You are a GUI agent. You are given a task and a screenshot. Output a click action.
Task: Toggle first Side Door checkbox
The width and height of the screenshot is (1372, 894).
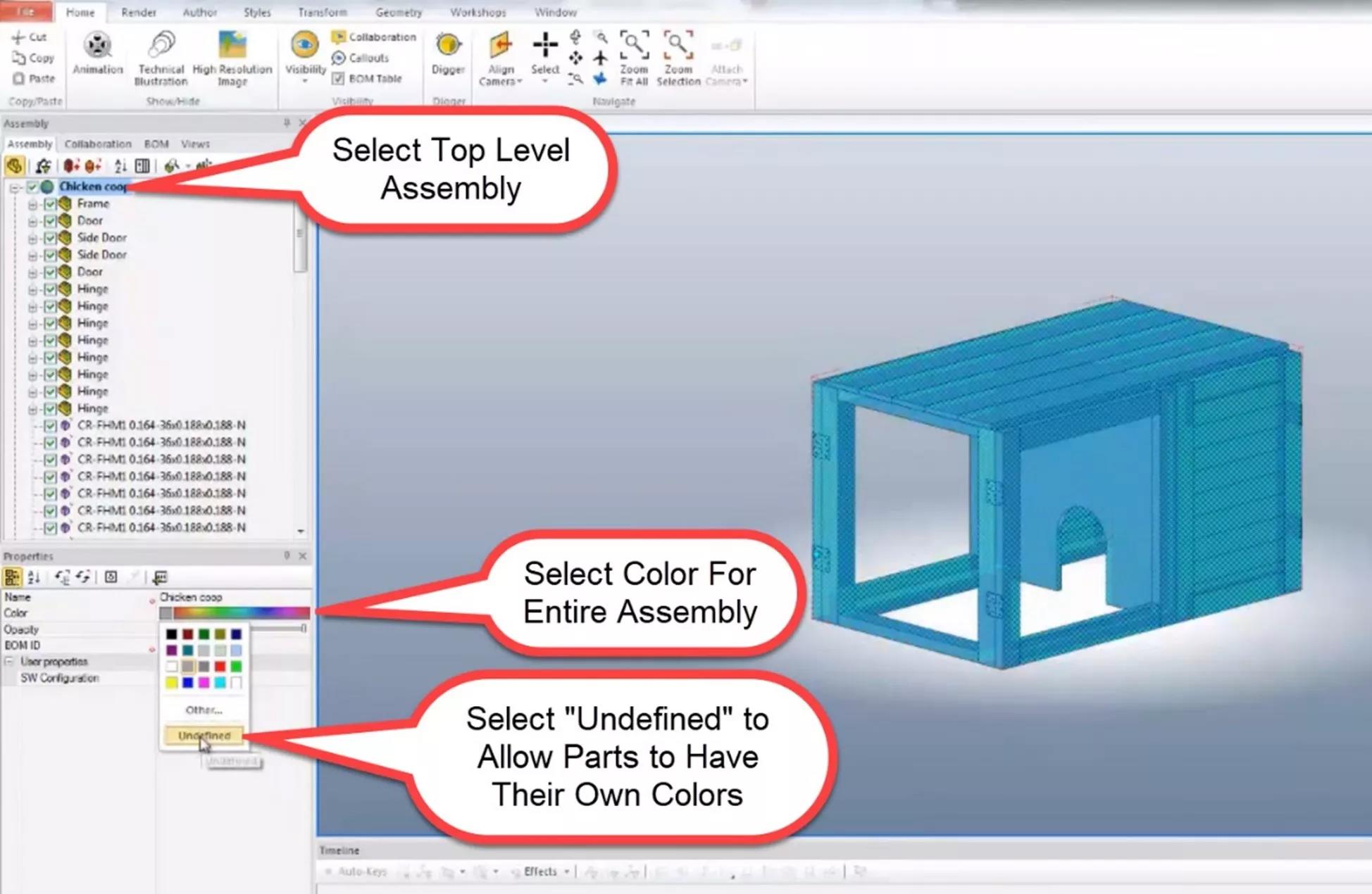50,238
